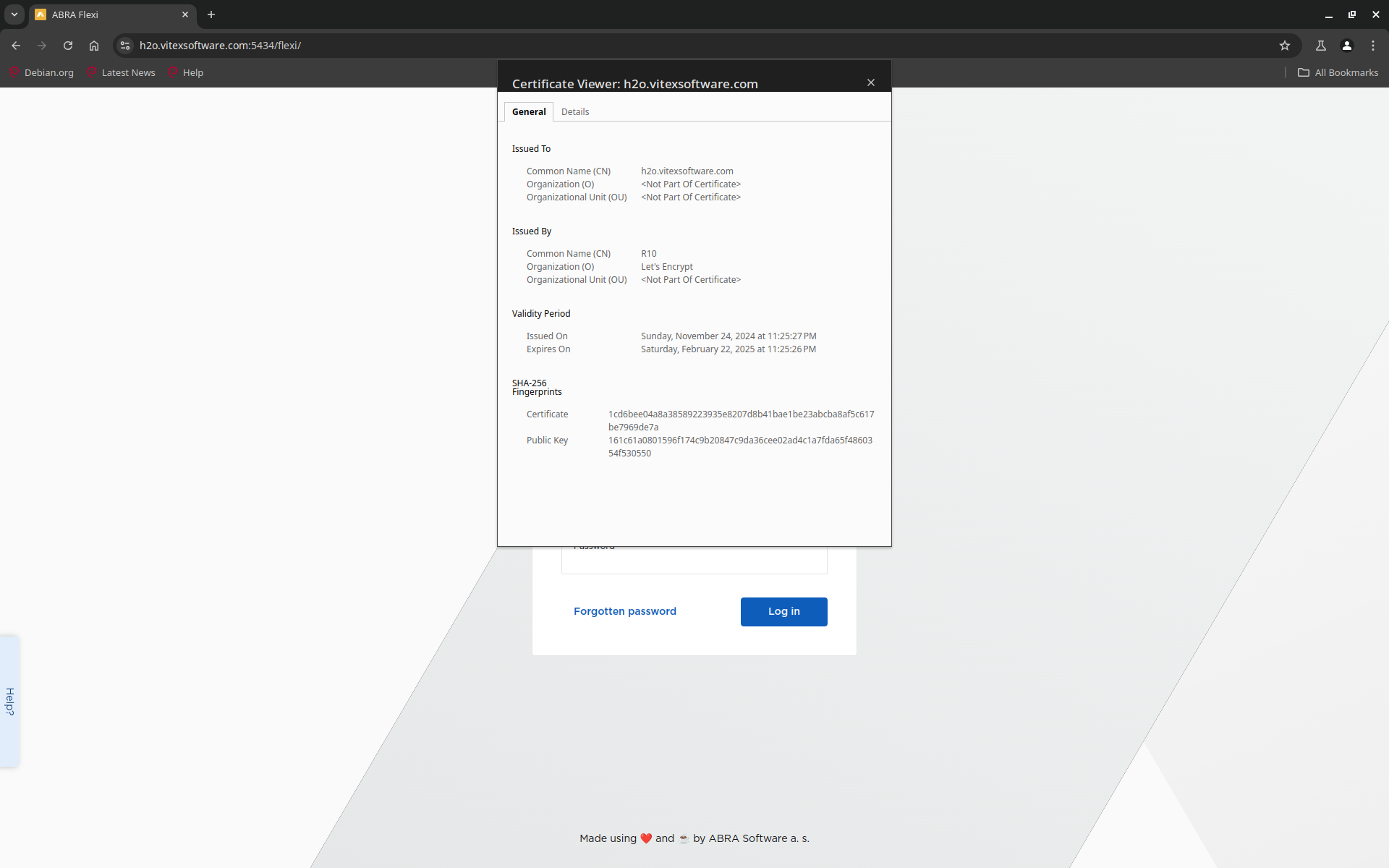The image size is (1389, 868).
Task: Open Chrome Labs flask icon
Action: click(1321, 46)
